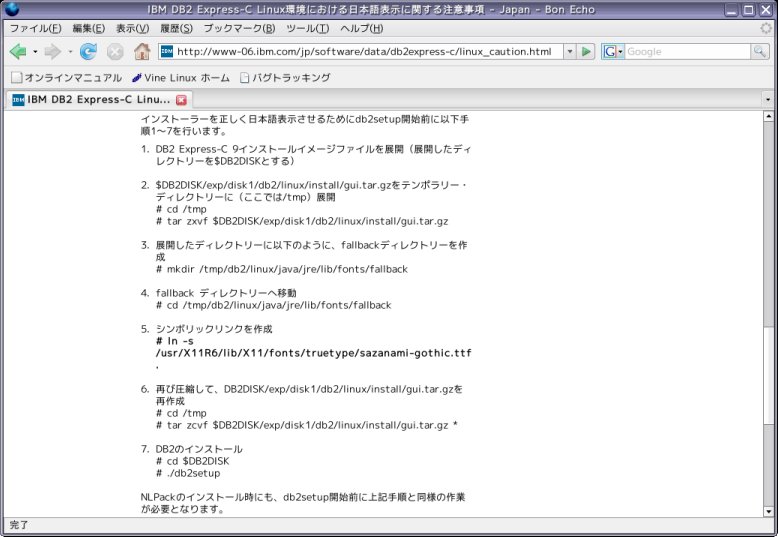Open the オンラインマニュアル bookmark

click(x=66, y=77)
